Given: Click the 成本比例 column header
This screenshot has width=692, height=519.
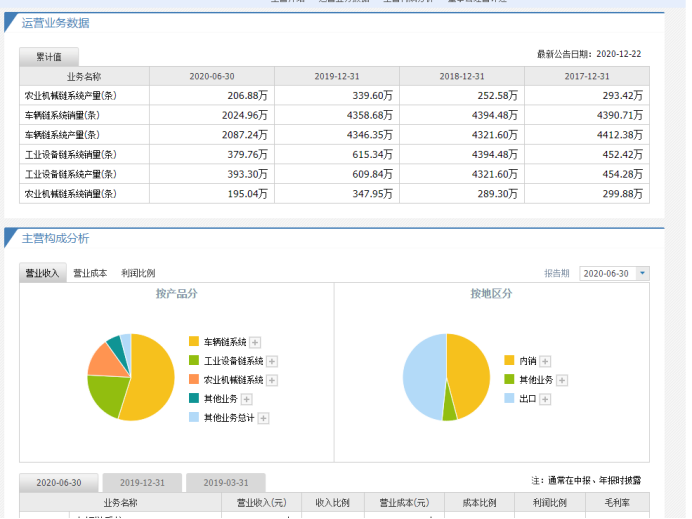Looking at the screenshot, I should [480, 503].
